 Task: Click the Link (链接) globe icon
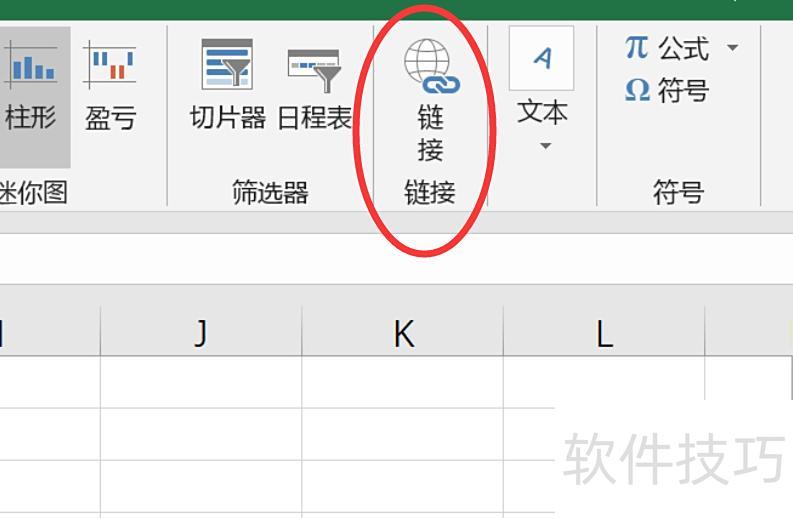432,67
